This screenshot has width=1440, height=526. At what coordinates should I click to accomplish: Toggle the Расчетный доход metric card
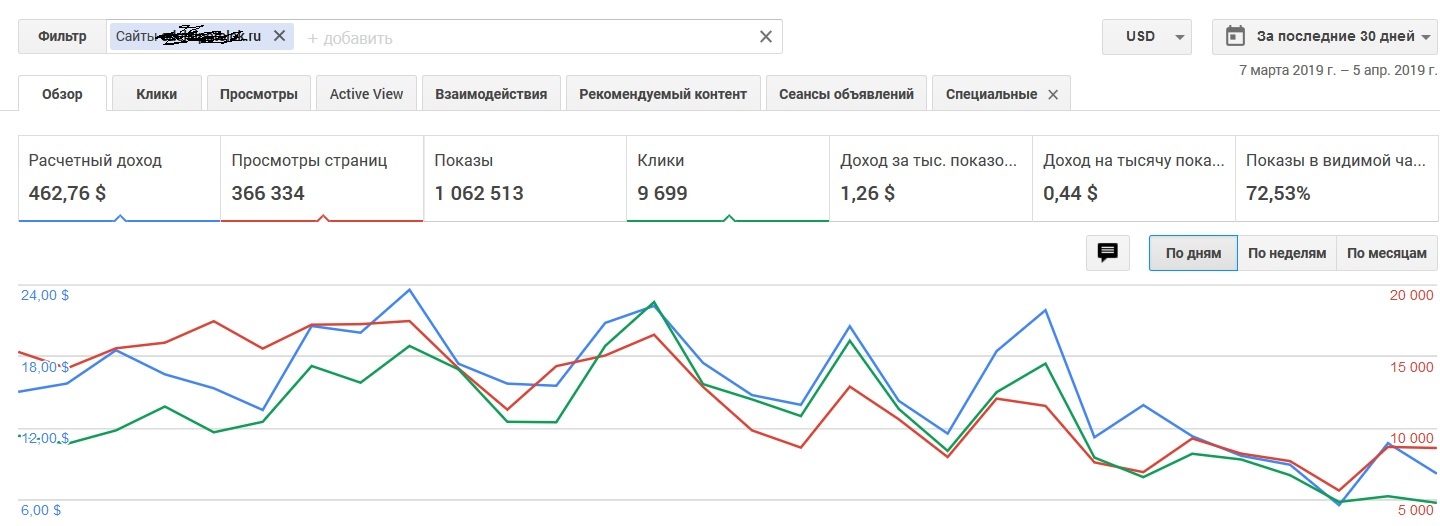pyautogui.click(x=119, y=178)
